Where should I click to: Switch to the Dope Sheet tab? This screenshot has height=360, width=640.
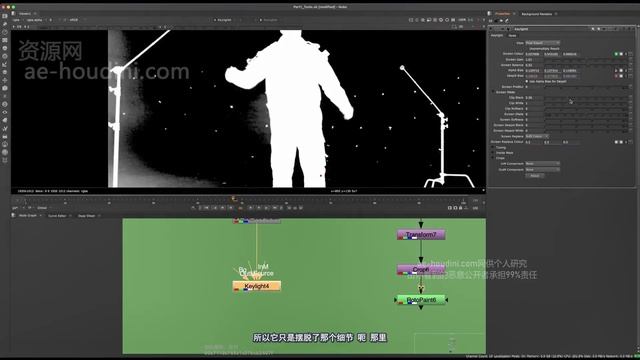(x=86, y=216)
